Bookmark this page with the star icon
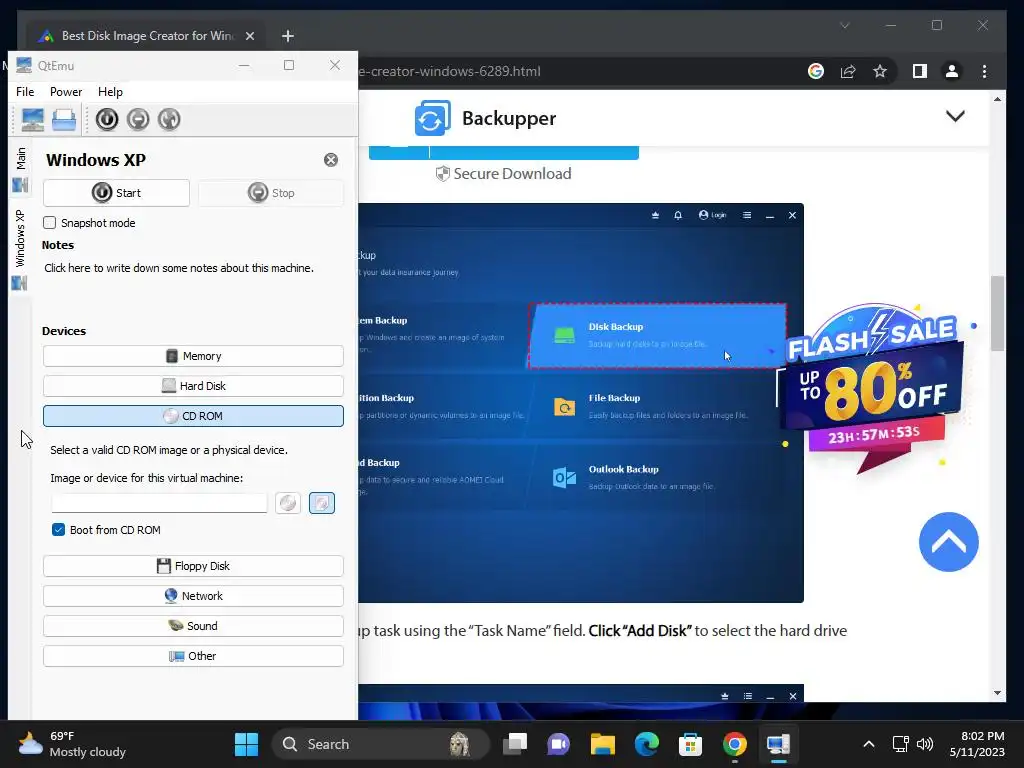This screenshot has width=1024, height=768. [x=880, y=71]
